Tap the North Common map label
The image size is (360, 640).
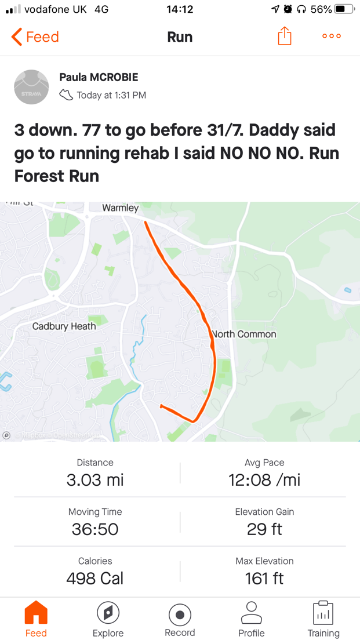(x=244, y=334)
